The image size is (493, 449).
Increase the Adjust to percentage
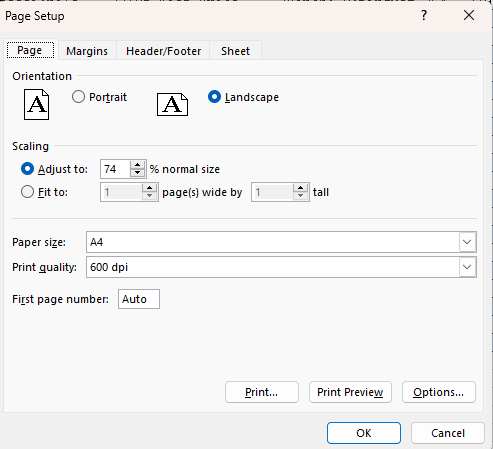(137, 165)
